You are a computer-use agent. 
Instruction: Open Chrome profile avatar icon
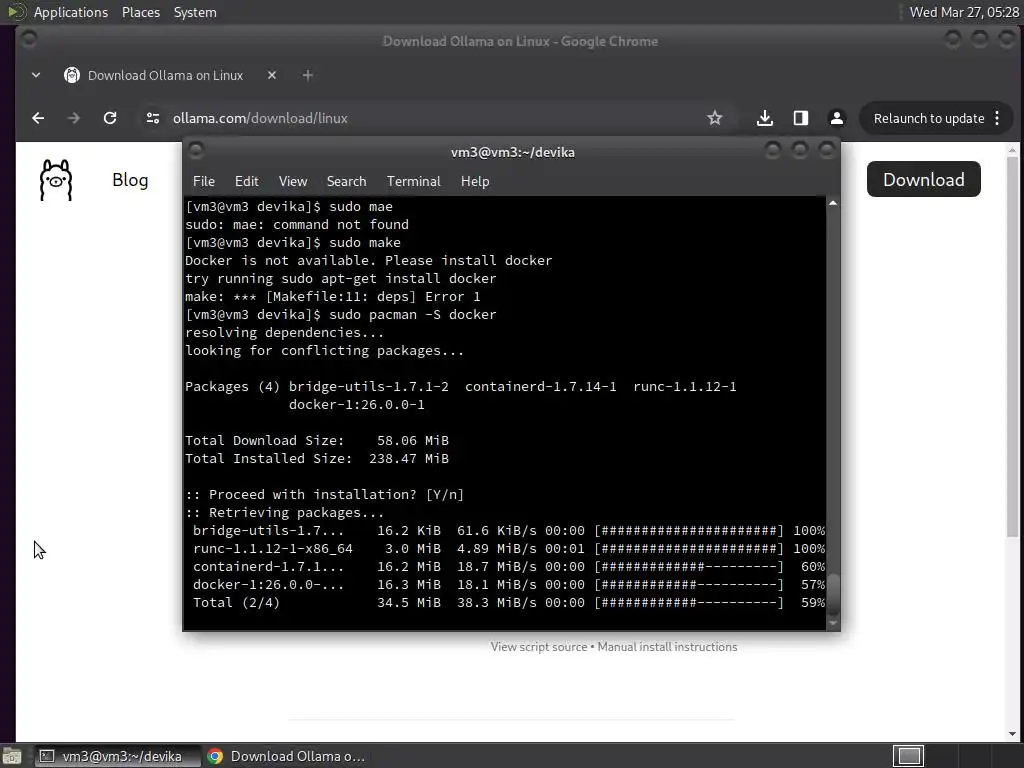coord(837,118)
